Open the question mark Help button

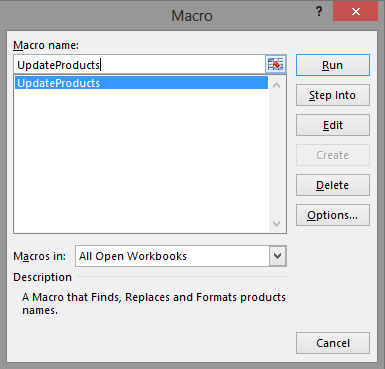[x=319, y=12]
